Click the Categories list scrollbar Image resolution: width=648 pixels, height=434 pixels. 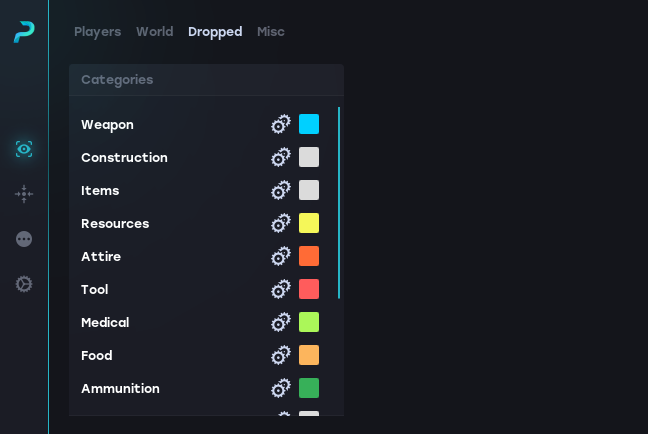click(339, 203)
